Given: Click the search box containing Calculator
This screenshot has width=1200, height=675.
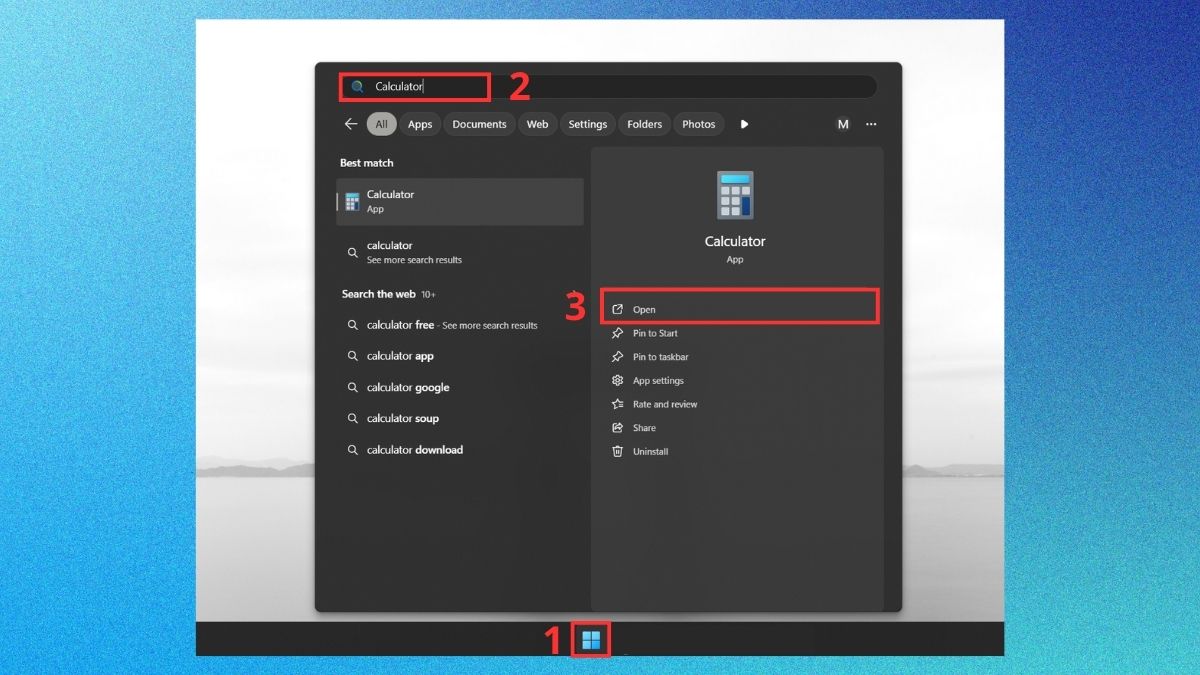Looking at the screenshot, I should coord(608,87).
